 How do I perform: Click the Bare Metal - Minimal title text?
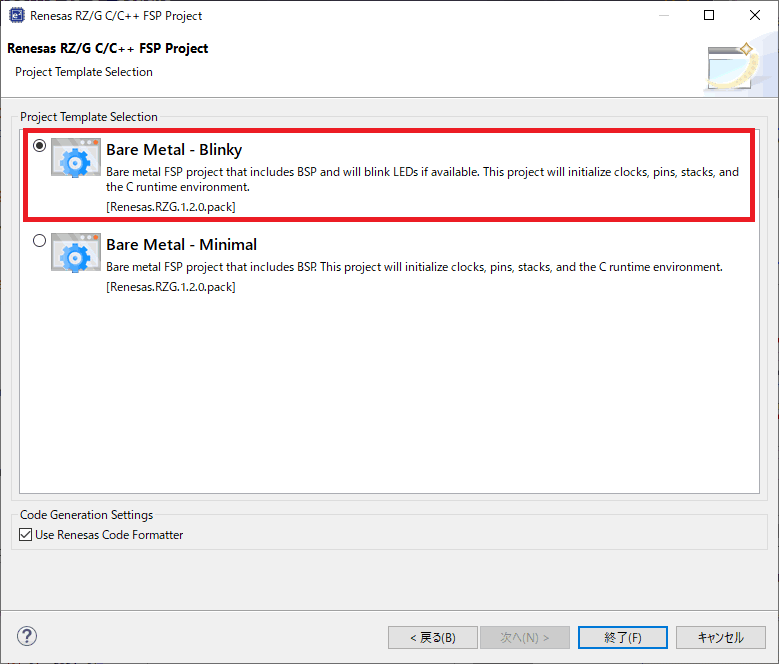coord(181,244)
